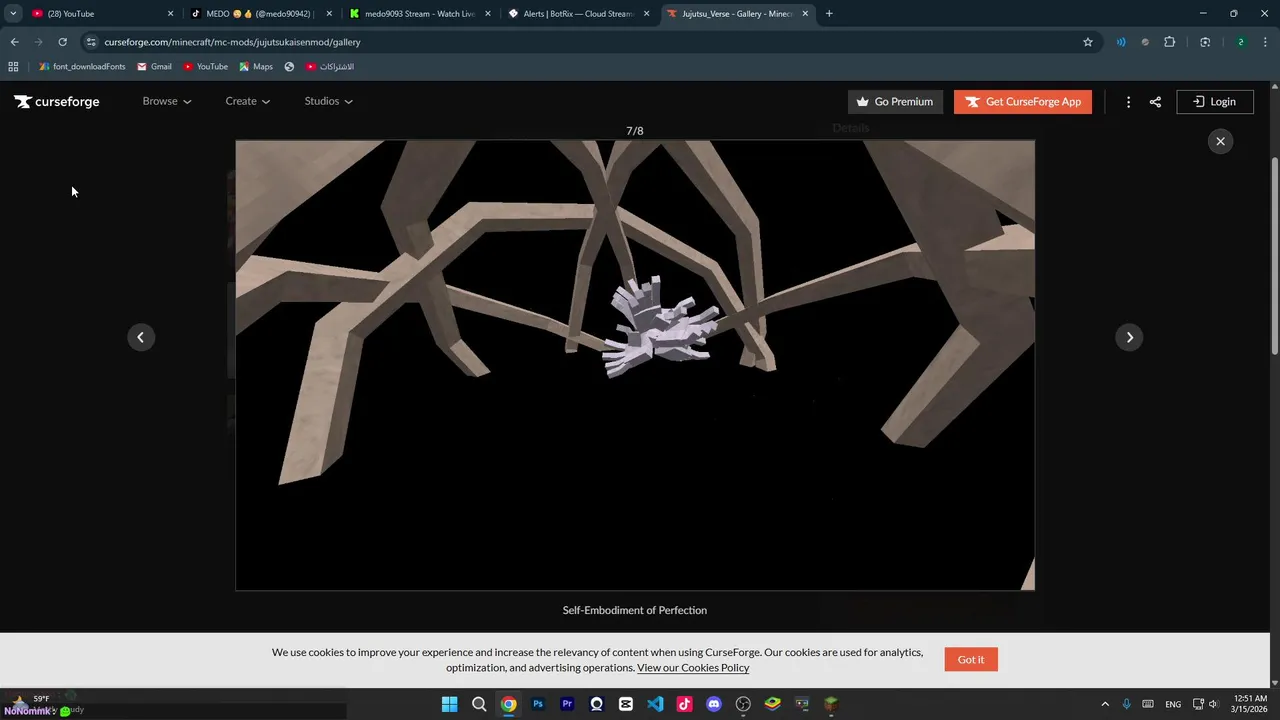Click the gallery image of Self-Embodiment
This screenshot has width=1280, height=720.
635,365
